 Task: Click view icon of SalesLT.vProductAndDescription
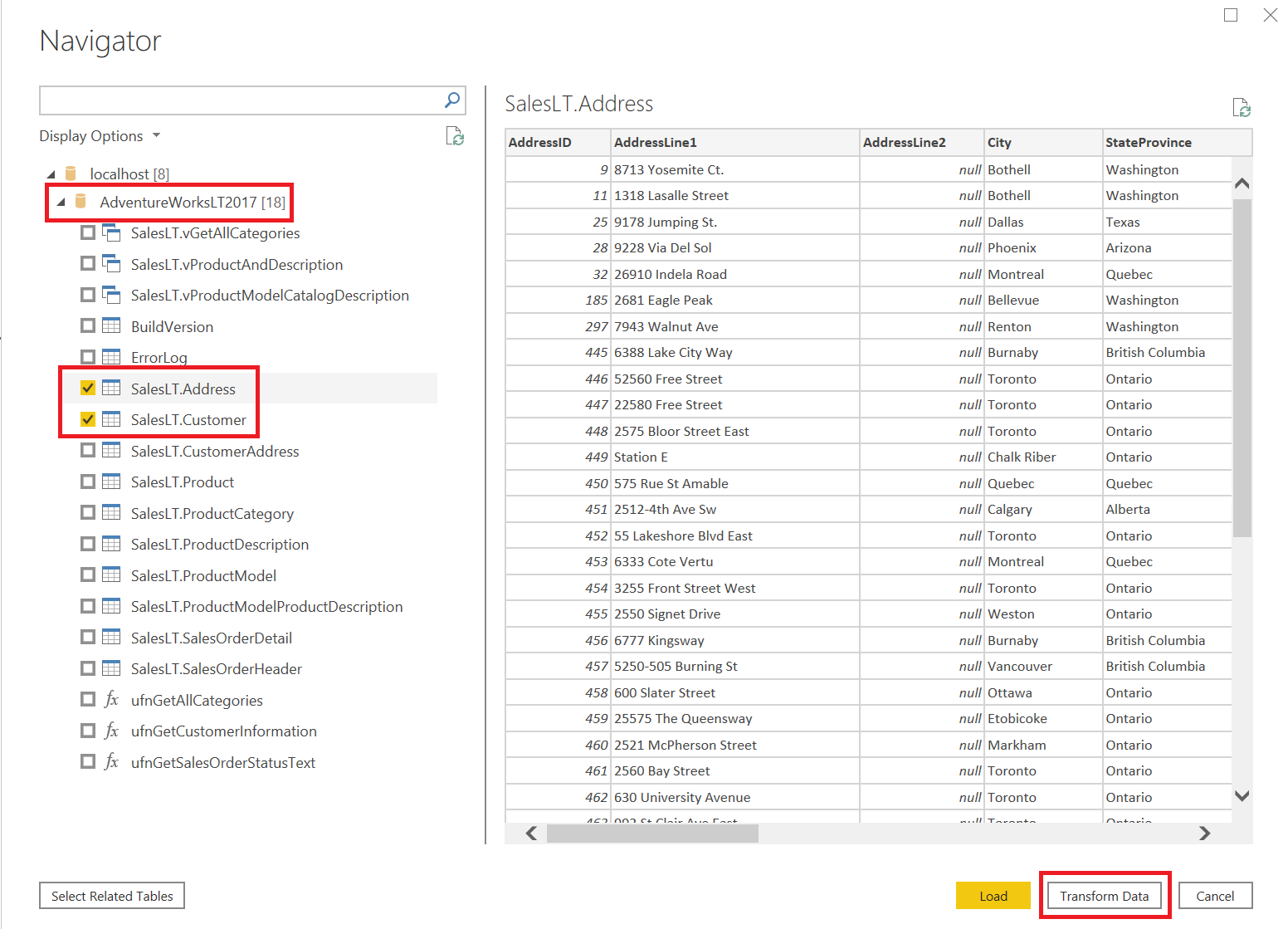click(x=111, y=264)
